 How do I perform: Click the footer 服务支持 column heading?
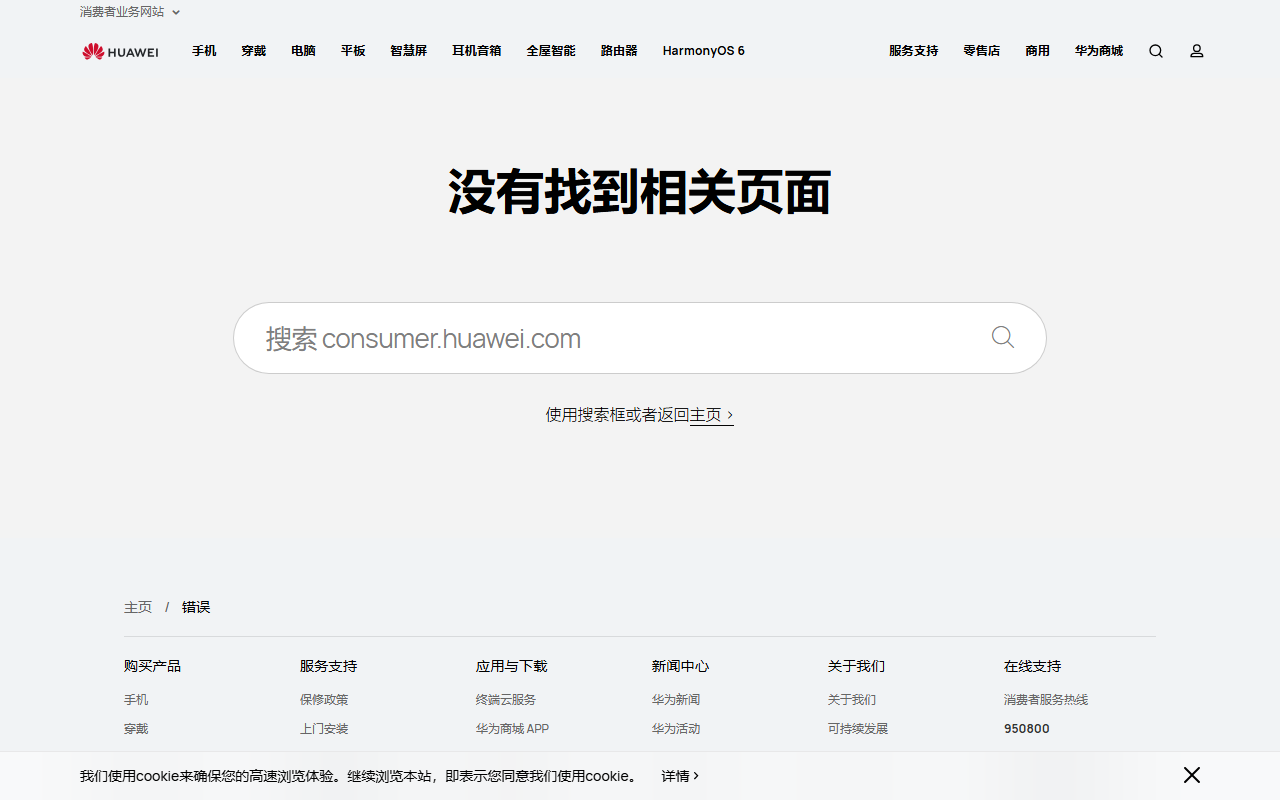coord(328,666)
